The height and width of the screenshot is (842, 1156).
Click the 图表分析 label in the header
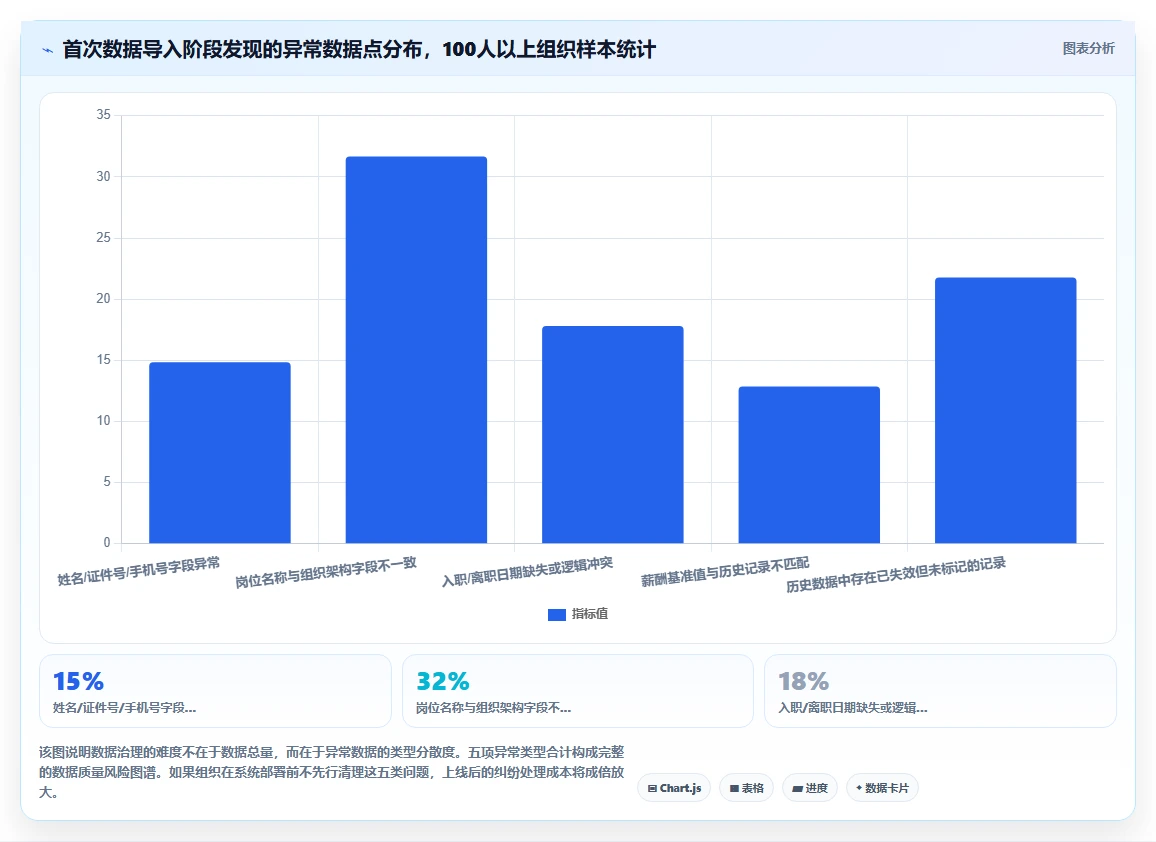1088,49
